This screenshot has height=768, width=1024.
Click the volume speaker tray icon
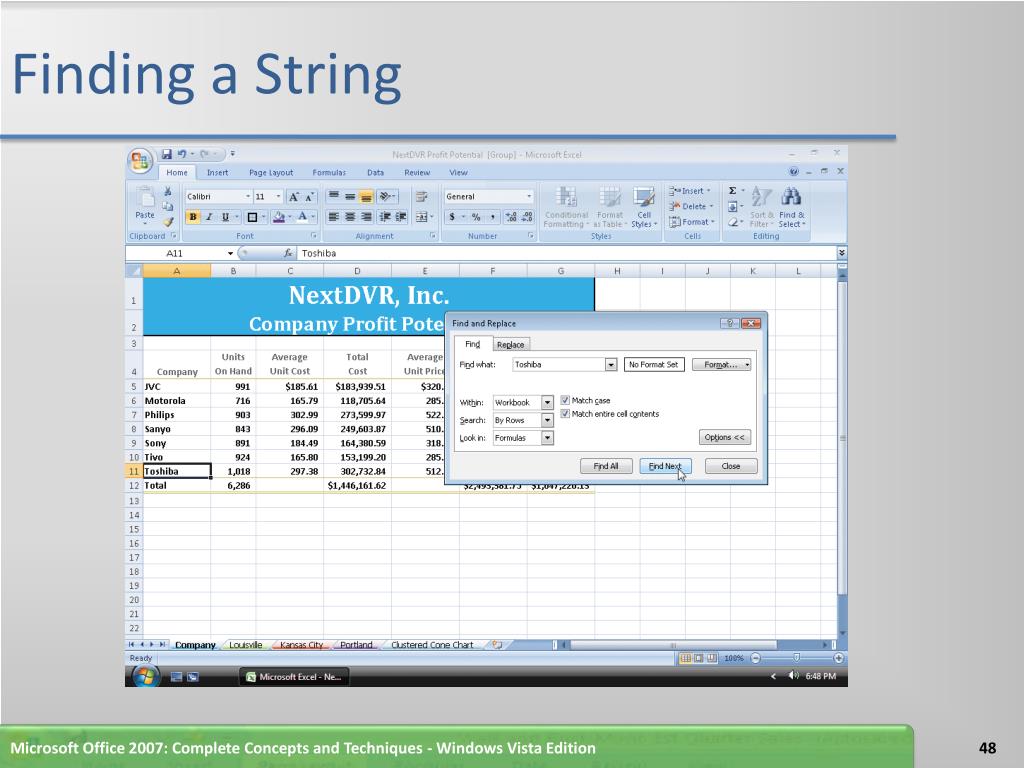click(793, 676)
